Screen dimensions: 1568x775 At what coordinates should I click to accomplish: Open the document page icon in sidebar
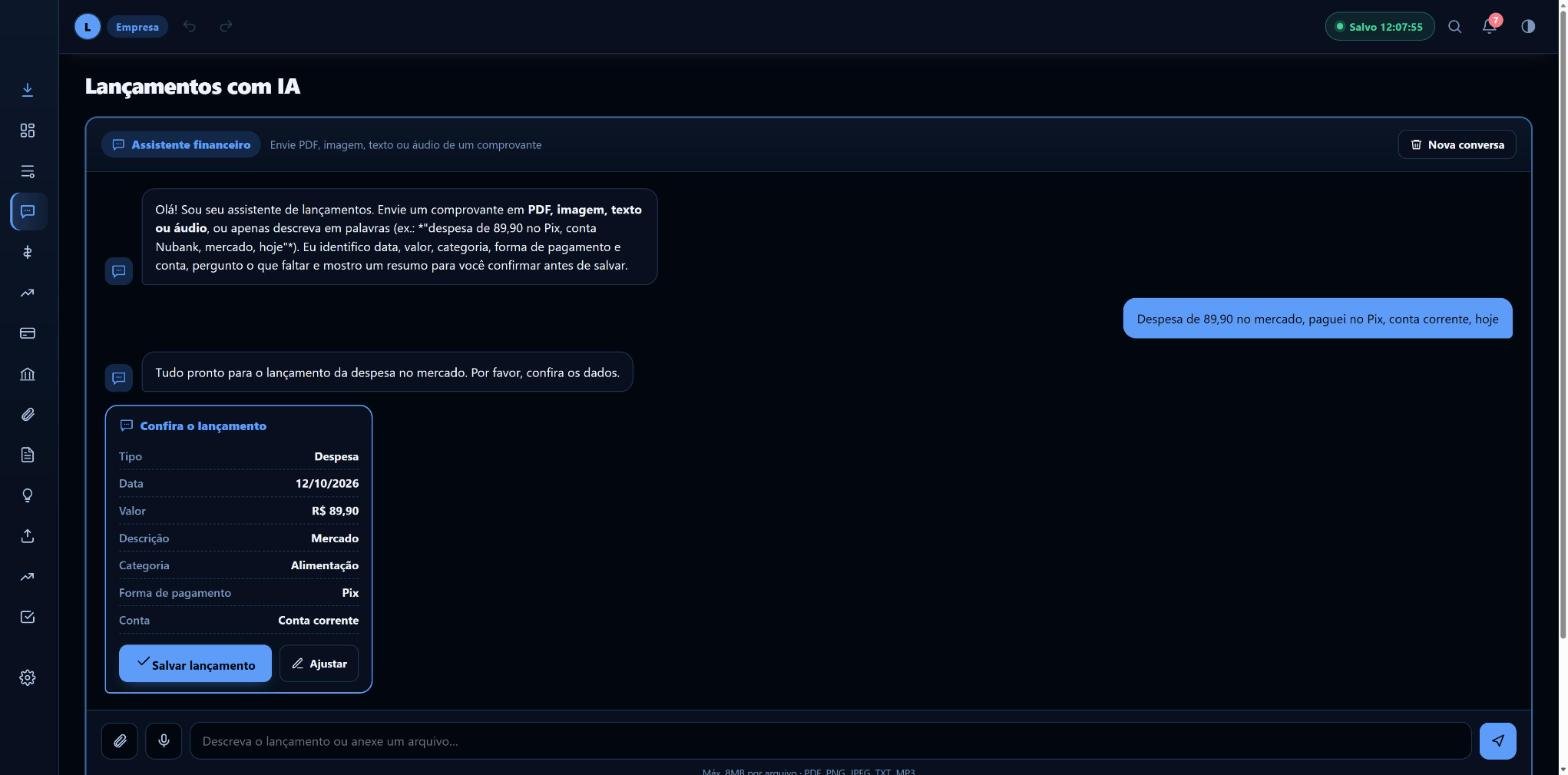point(27,455)
